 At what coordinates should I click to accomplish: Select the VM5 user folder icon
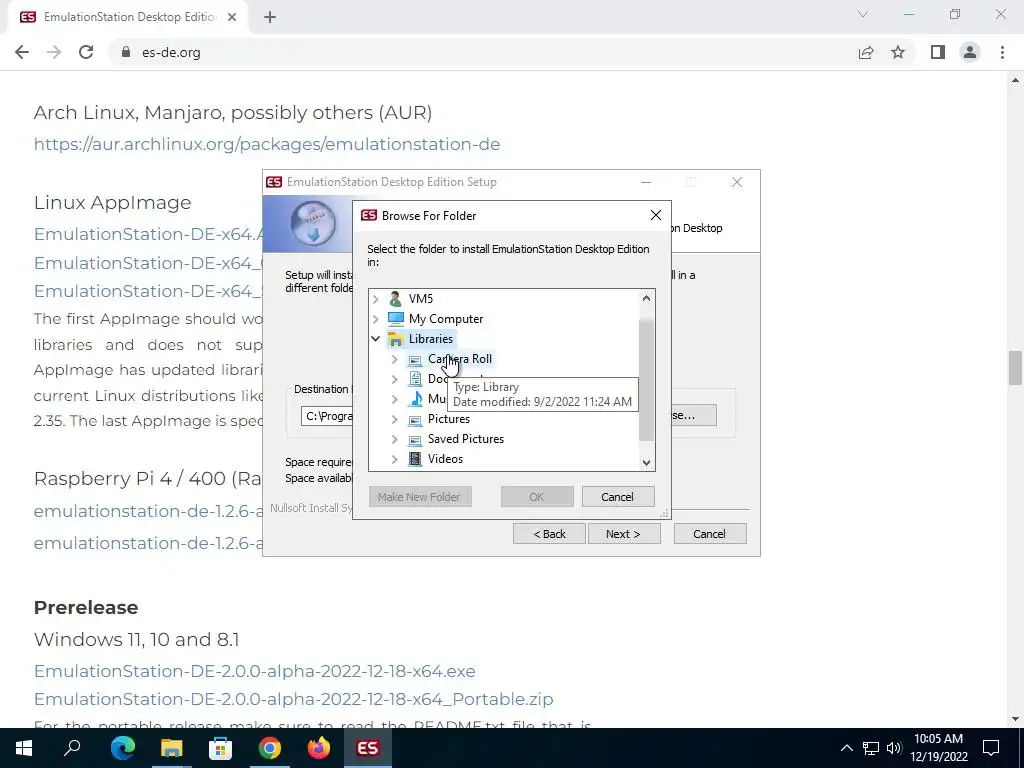(395, 299)
